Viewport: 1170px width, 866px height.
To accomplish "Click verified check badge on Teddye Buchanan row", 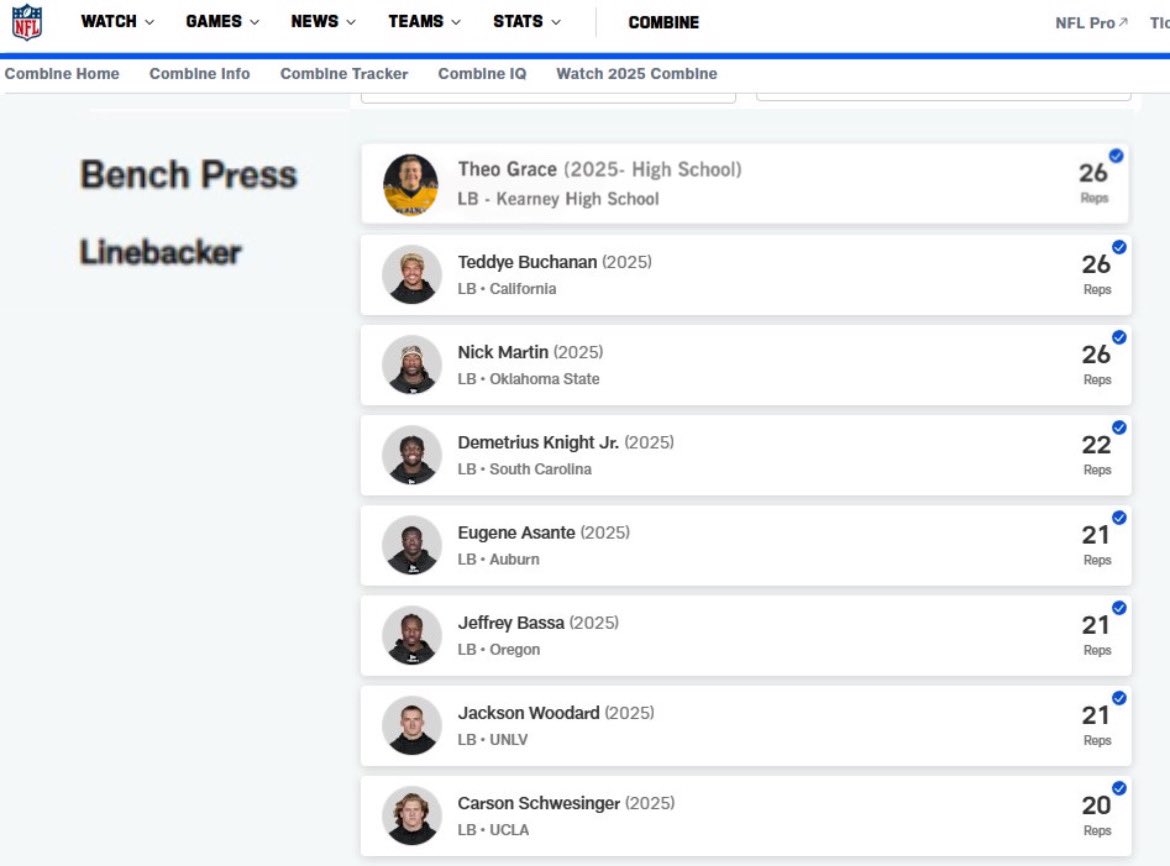I will pyautogui.click(x=1119, y=247).
